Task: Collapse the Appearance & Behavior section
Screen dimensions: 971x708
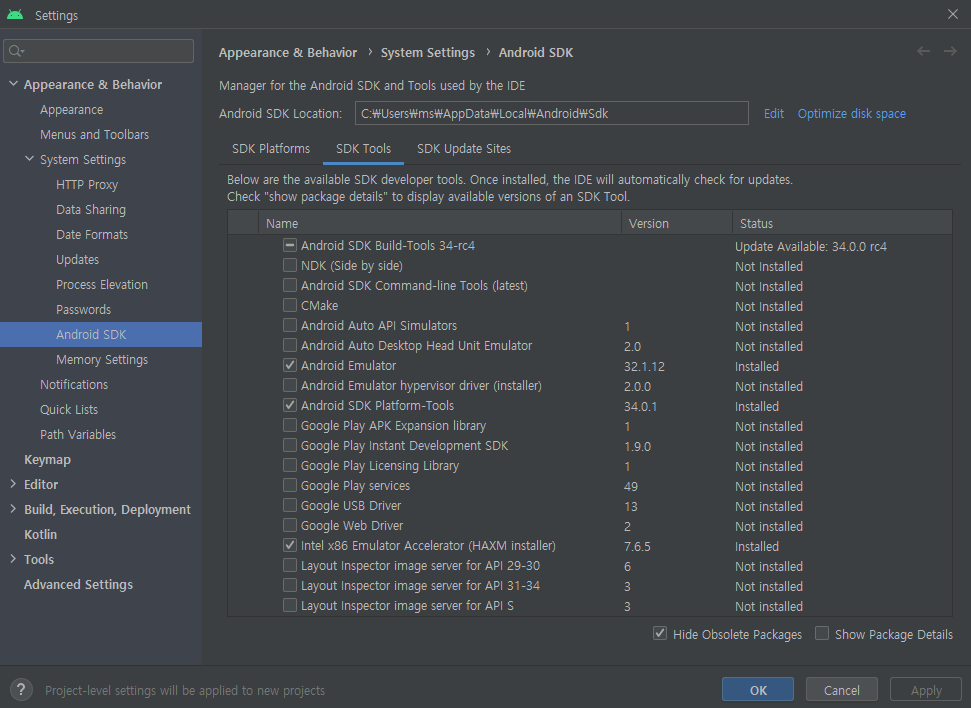Action: coord(13,84)
